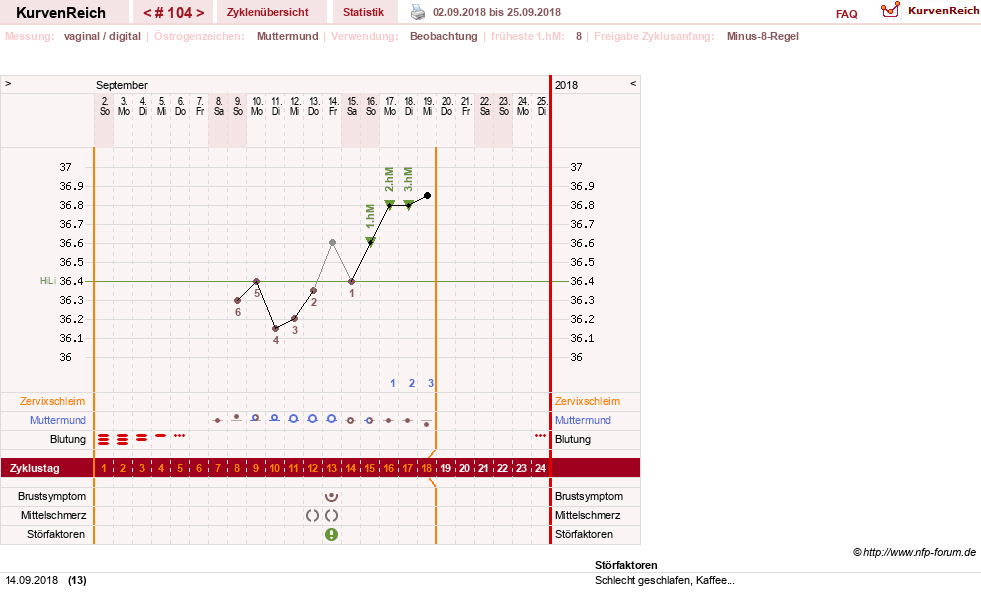981x604 pixels.
Task: Click the 2.hM green triangle marker
Action: click(389, 204)
